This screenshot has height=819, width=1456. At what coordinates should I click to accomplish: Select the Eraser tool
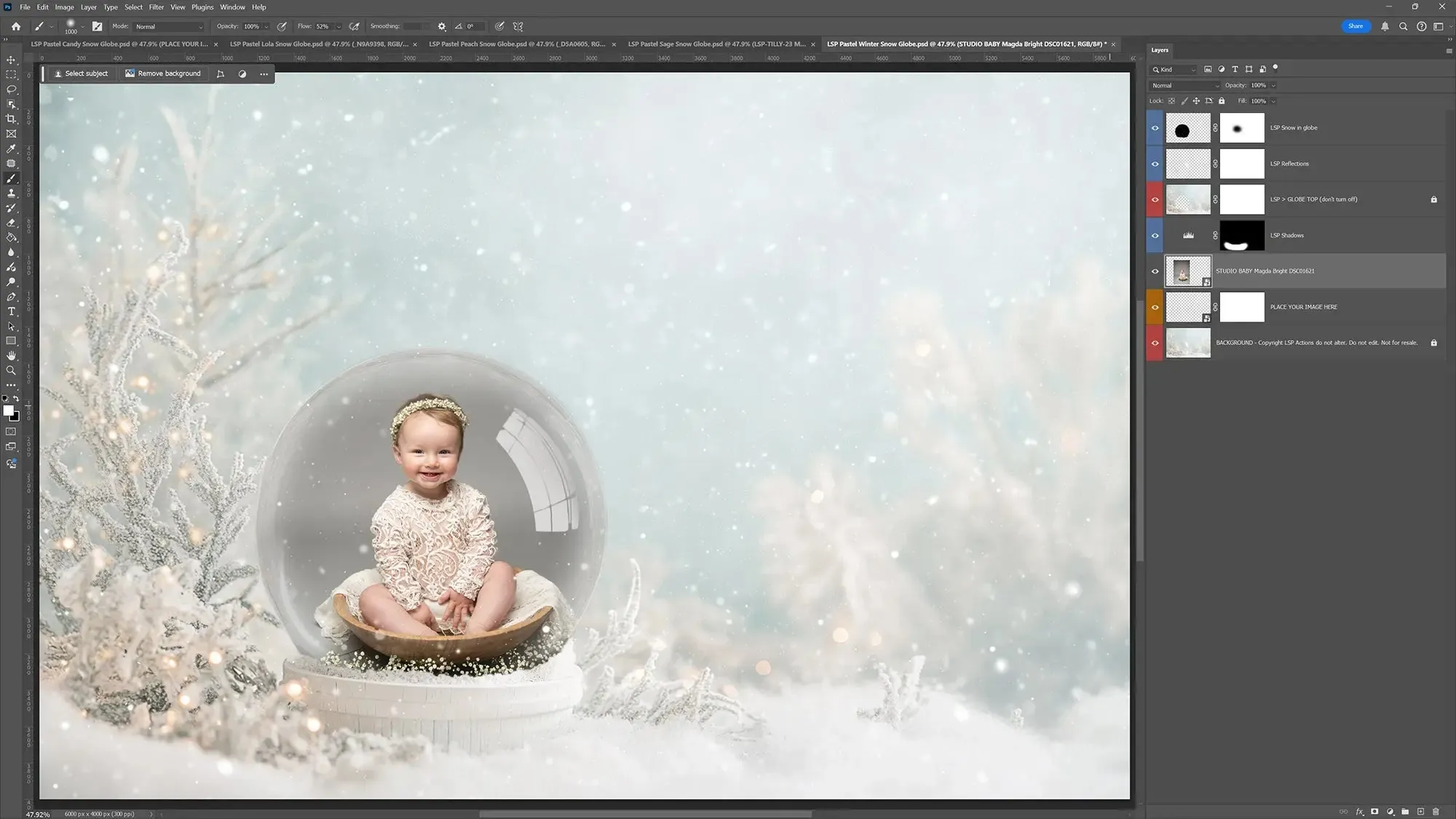11,223
